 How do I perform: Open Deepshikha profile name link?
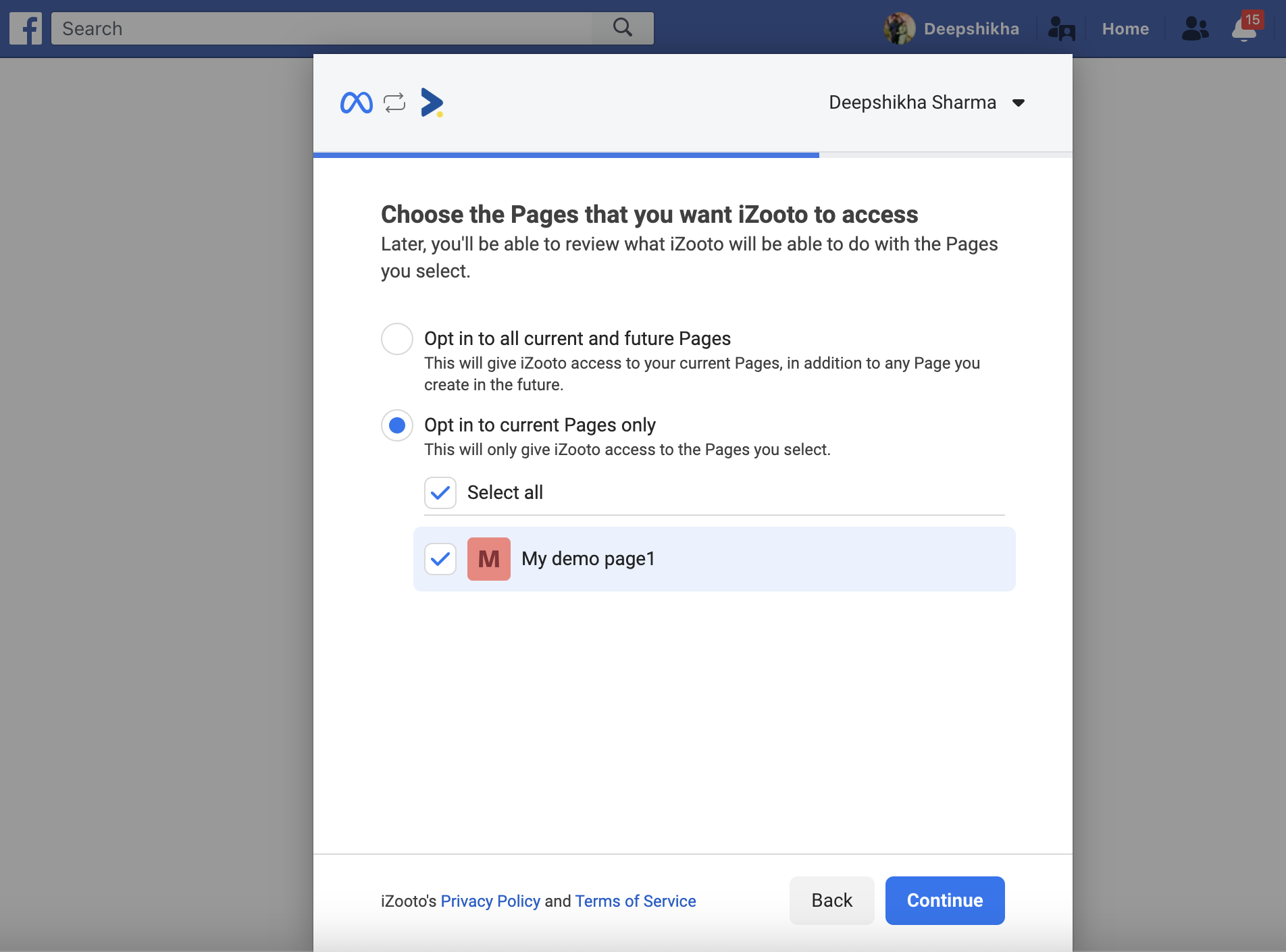pos(971,28)
